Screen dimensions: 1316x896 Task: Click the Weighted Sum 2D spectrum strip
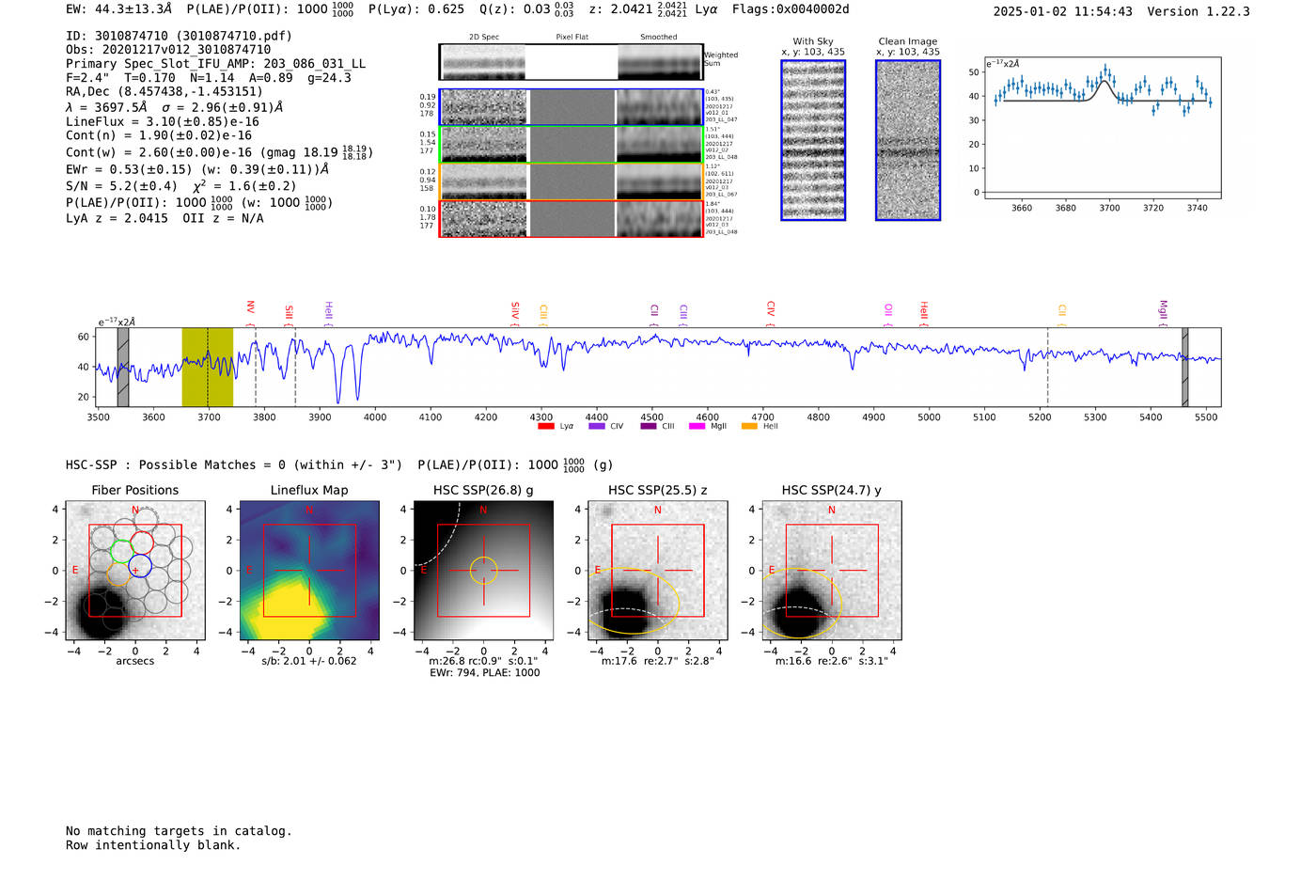coord(572,62)
